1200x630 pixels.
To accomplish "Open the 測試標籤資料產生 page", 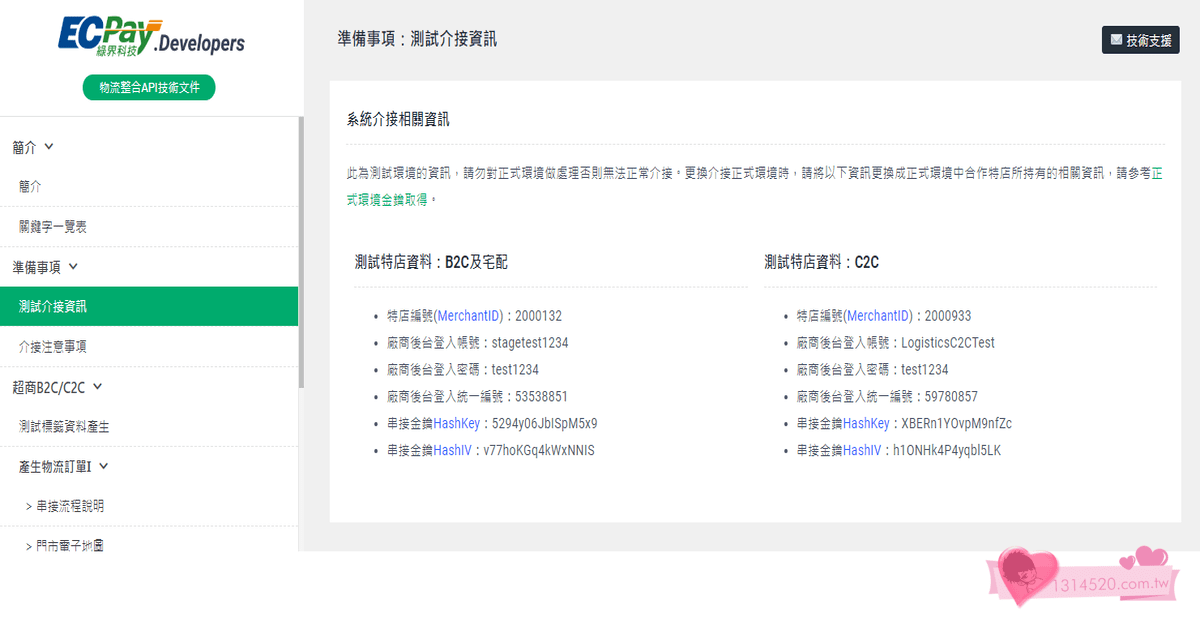I will click(x=65, y=426).
